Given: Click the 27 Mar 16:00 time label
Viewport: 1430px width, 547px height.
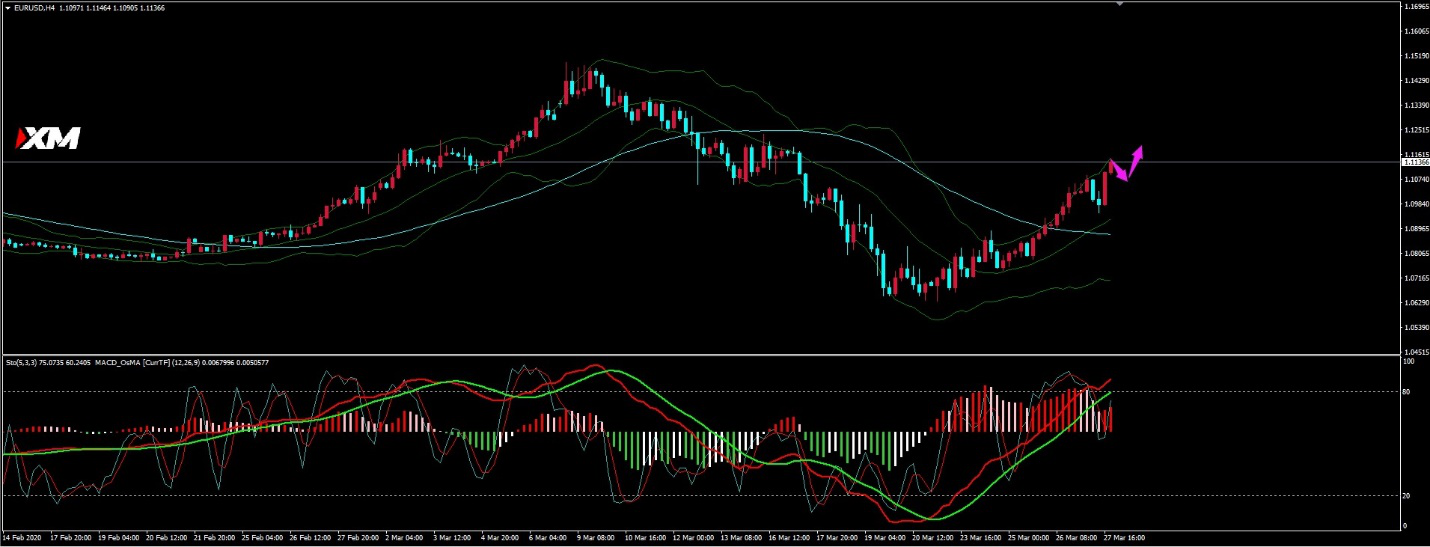Looking at the screenshot, I should [x=1124, y=537].
